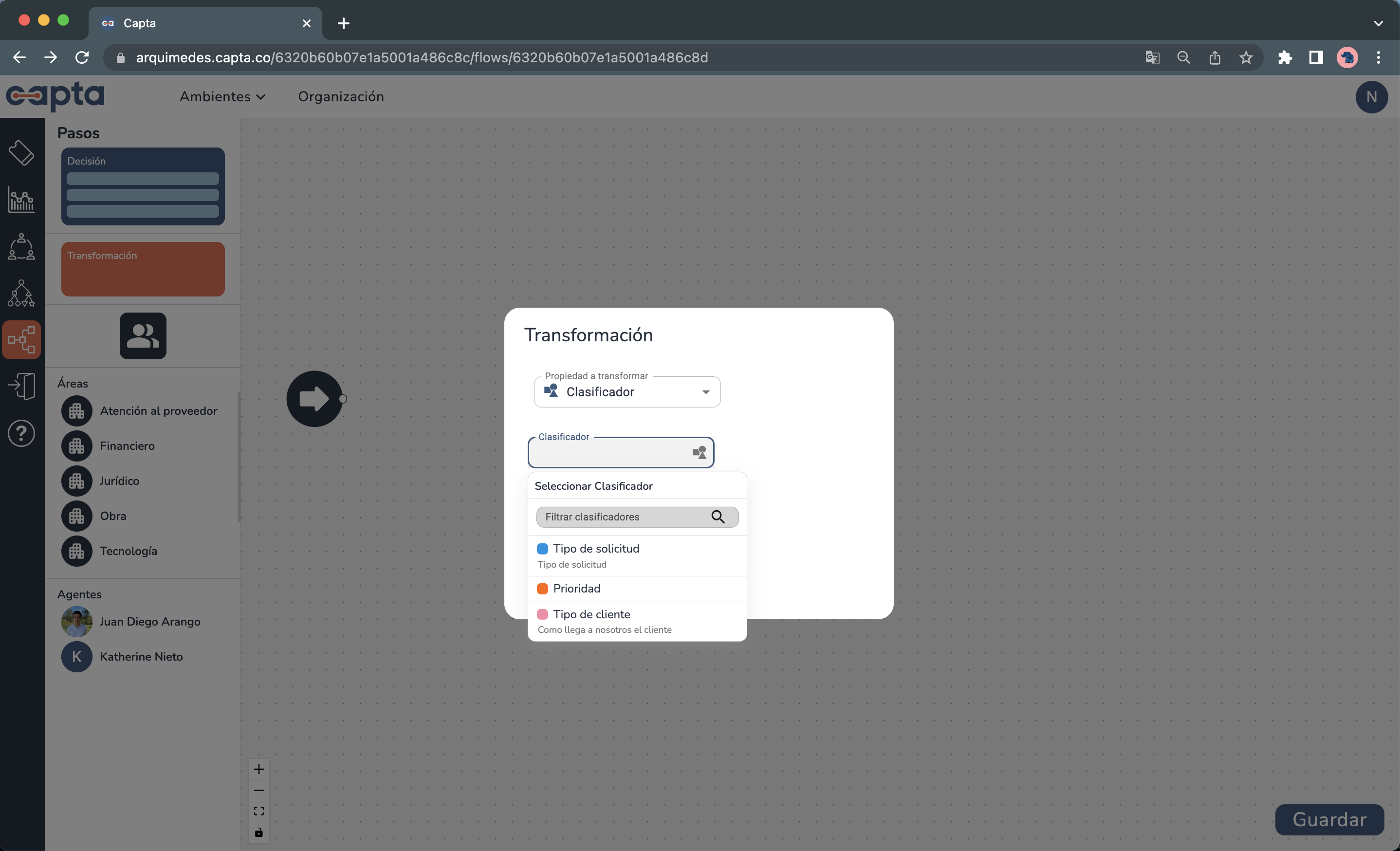Expand Propiedad a transformar dropdown
This screenshot has height=851, width=1400.
(626, 392)
